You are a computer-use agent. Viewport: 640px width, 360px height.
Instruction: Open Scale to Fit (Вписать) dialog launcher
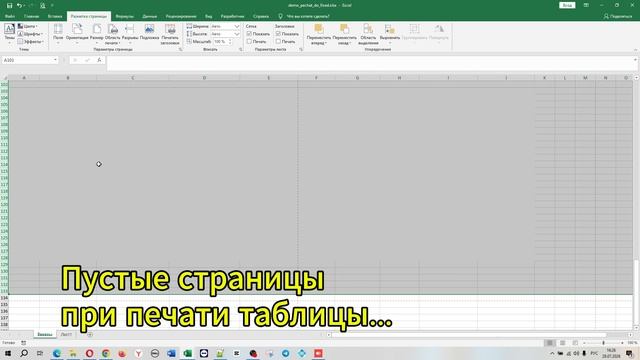[x=240, y=49]
